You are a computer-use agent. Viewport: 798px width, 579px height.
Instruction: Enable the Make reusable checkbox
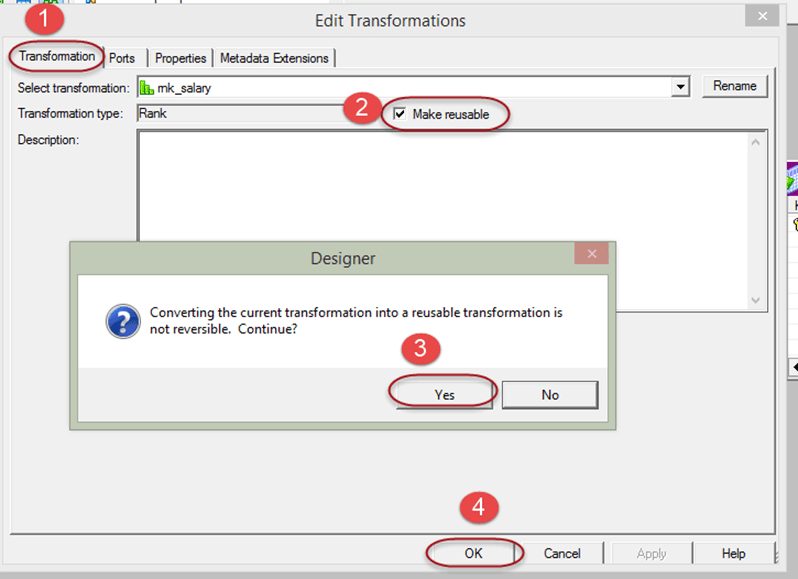coord(401,114)
